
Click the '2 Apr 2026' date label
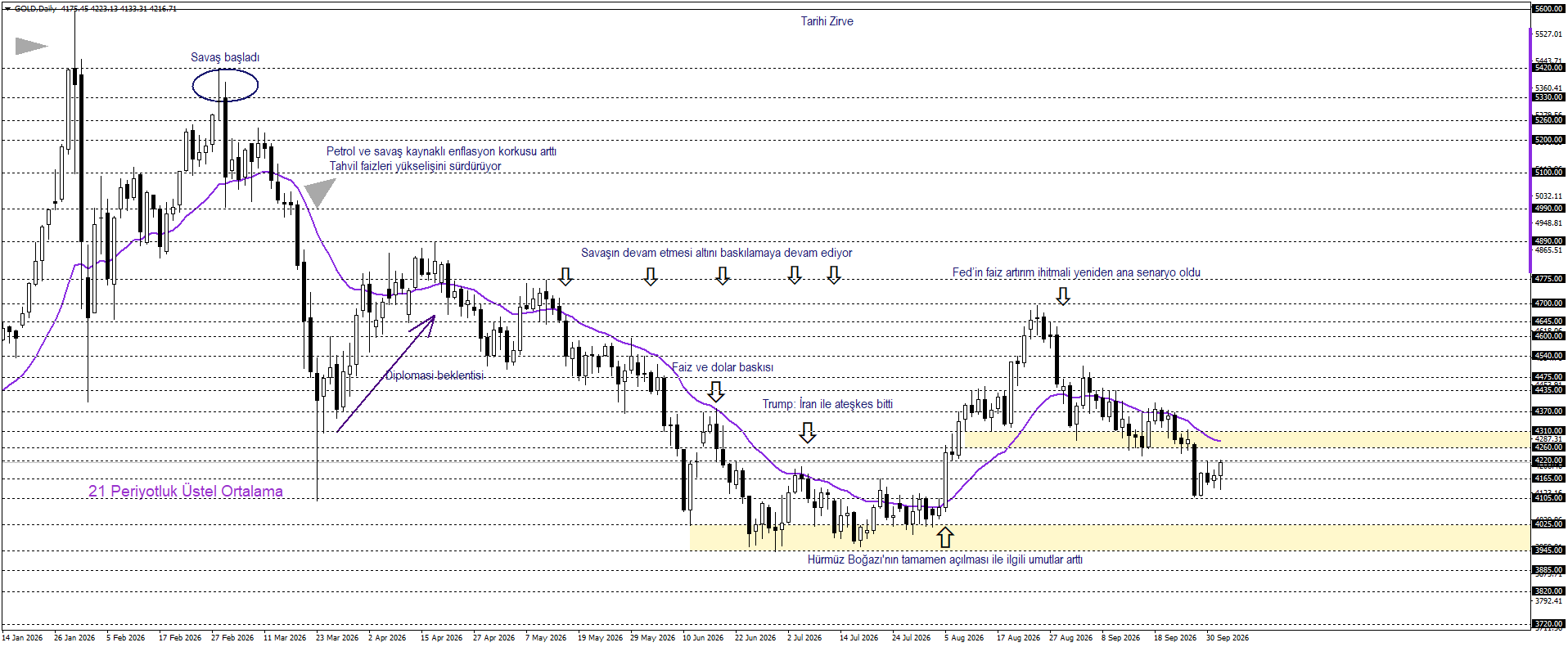pos(387,638)
